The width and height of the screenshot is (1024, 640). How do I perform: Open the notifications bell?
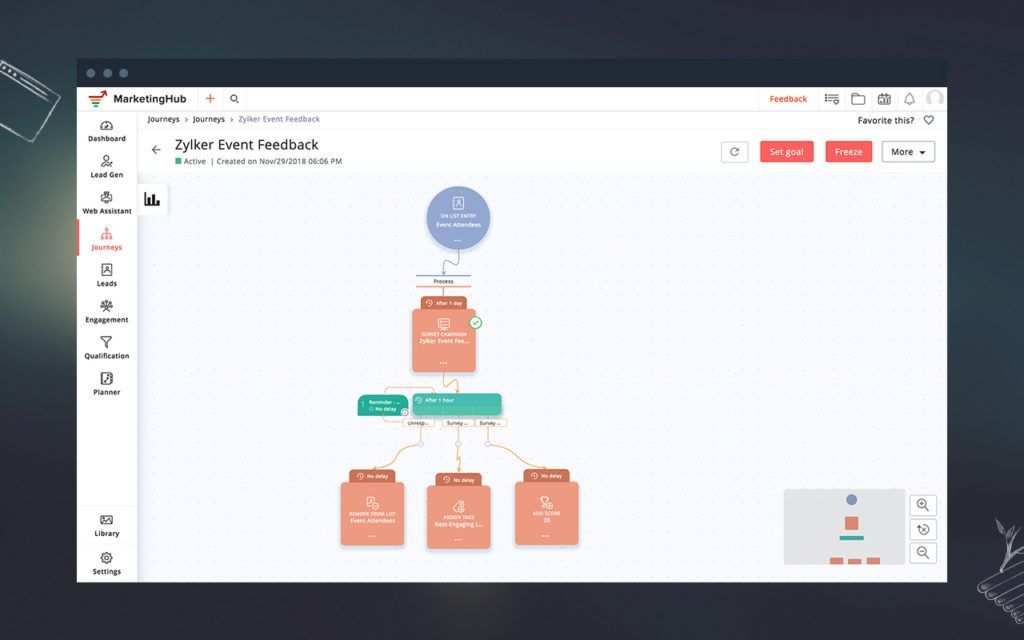click(909, 99)
